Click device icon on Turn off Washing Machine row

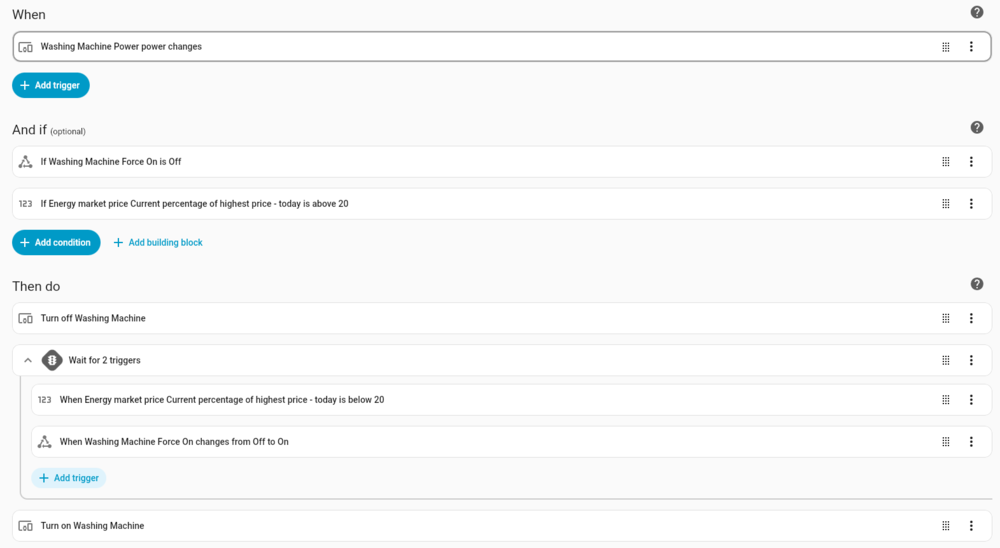[x=26, y=319]
